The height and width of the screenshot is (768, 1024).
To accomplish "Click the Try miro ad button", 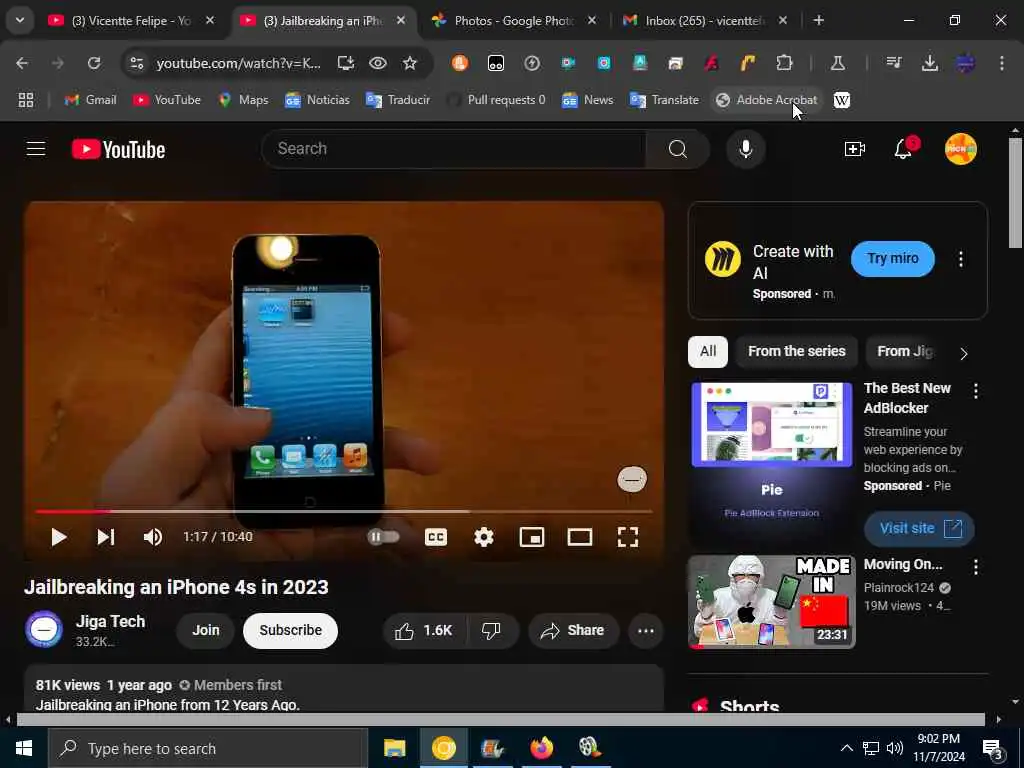I will (893, 259).
